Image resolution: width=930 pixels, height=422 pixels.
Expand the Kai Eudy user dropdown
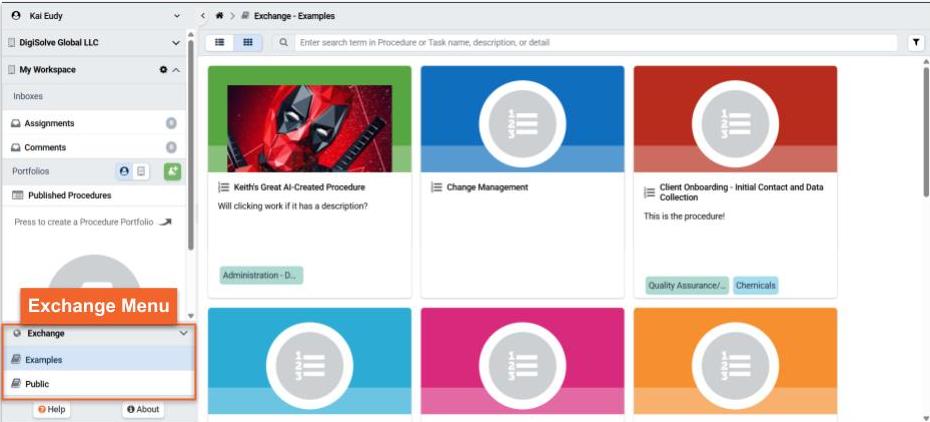(x=177, y=16)
